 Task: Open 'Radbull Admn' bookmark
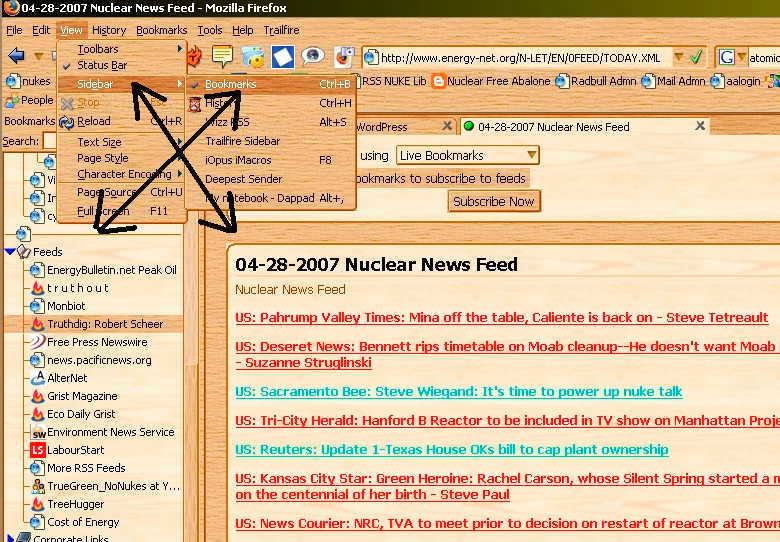(596, 81)
